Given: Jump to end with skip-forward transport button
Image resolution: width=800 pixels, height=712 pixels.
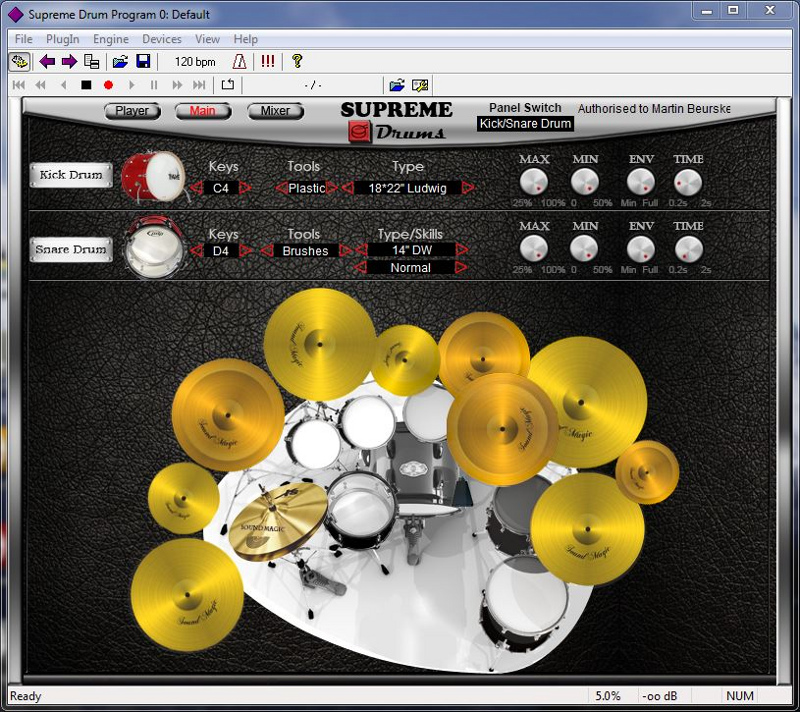Looking at the screenshot, I should (199, 85).
